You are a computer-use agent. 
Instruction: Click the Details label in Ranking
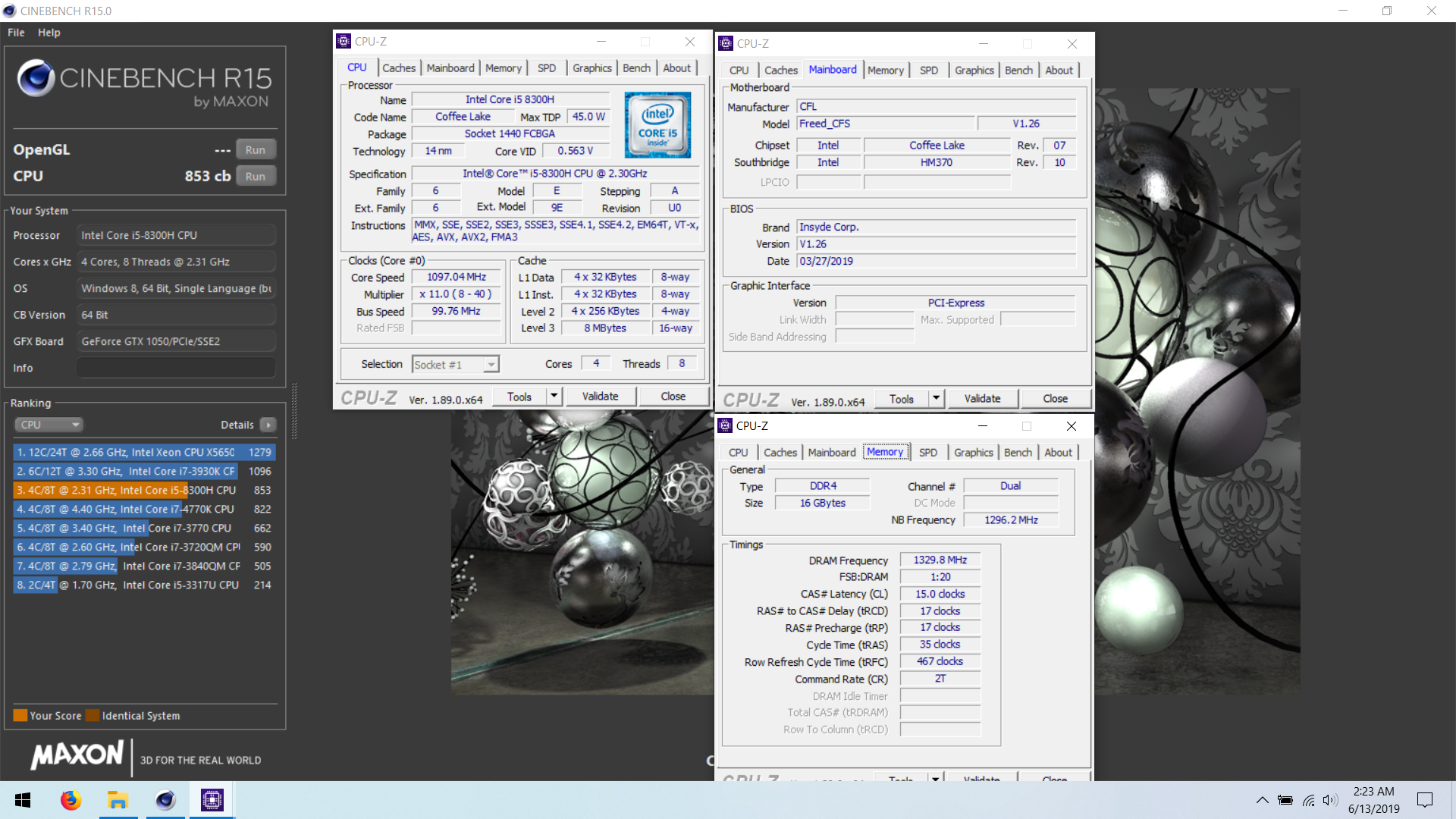237,425
